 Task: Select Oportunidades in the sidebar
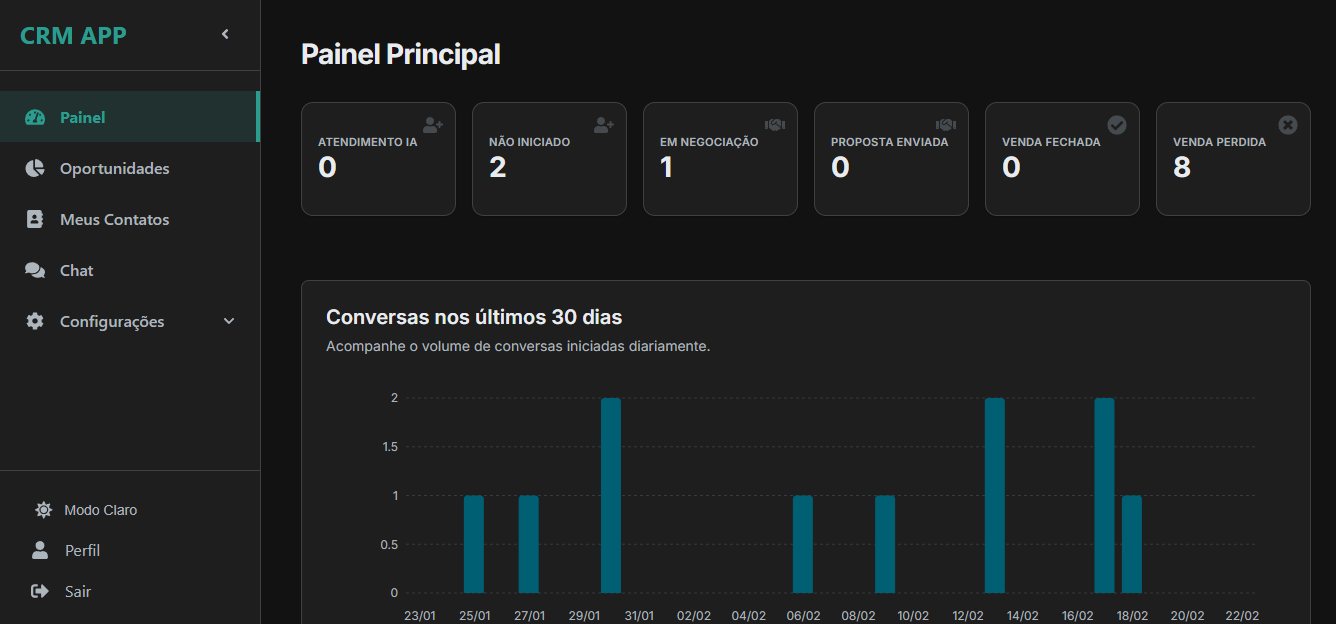[x=113, y=168]
